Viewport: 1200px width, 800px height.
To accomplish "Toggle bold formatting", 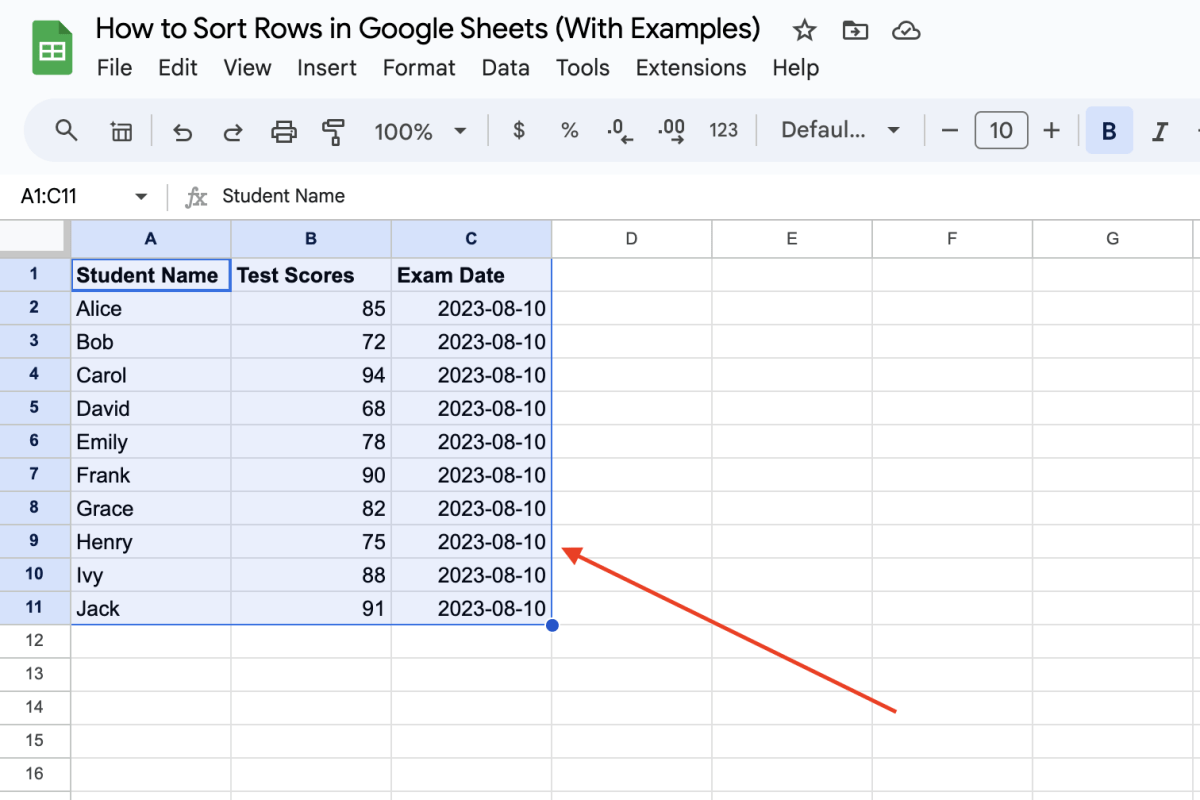I will tap(1109, 131).
